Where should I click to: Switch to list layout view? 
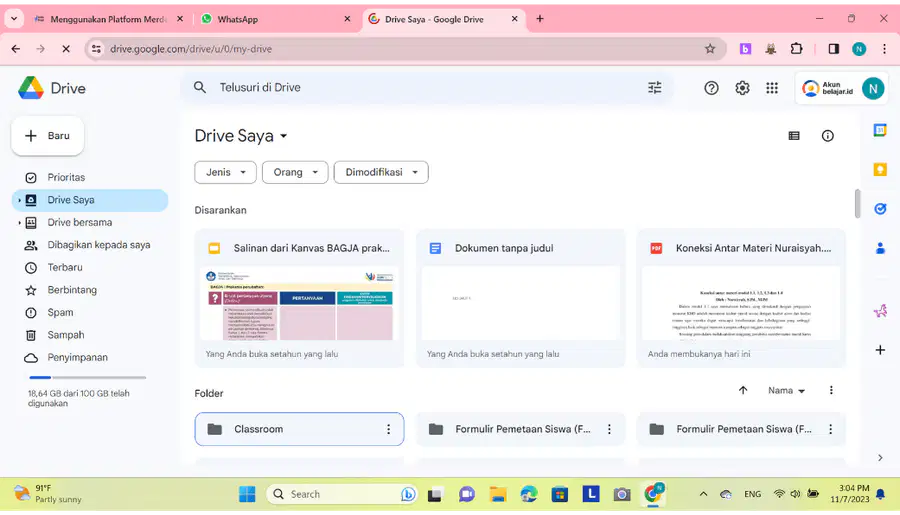coord(794,136)
